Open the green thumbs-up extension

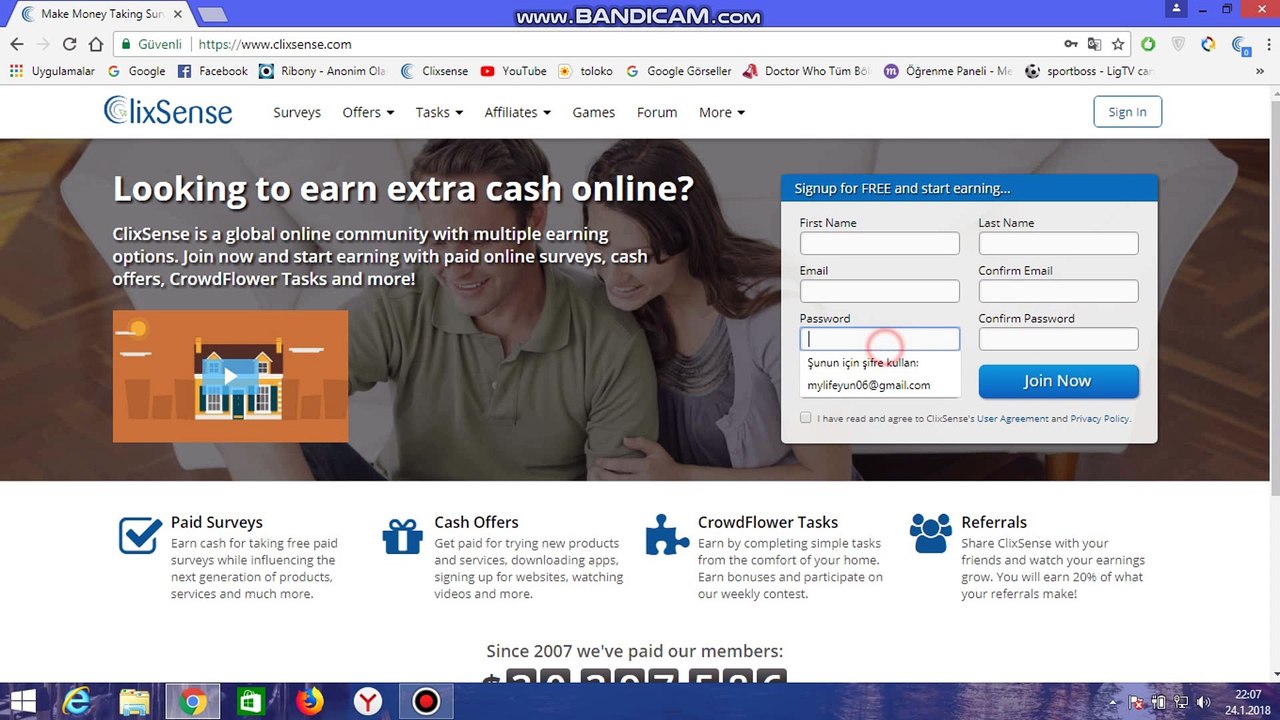click(1148, 44)
